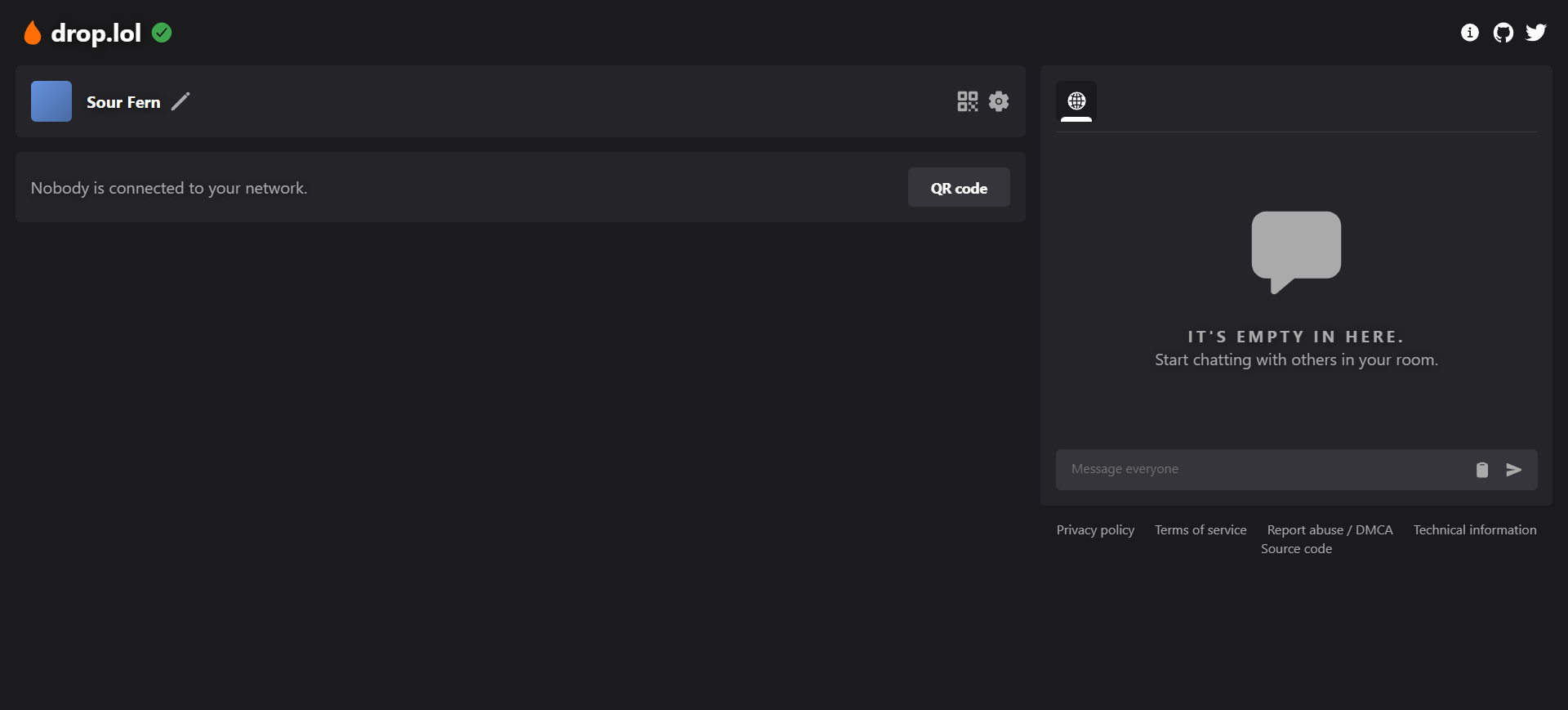Screen dimensions: 1568x710
Task: Open the QR code grid icon
Action: click(967, 101)
